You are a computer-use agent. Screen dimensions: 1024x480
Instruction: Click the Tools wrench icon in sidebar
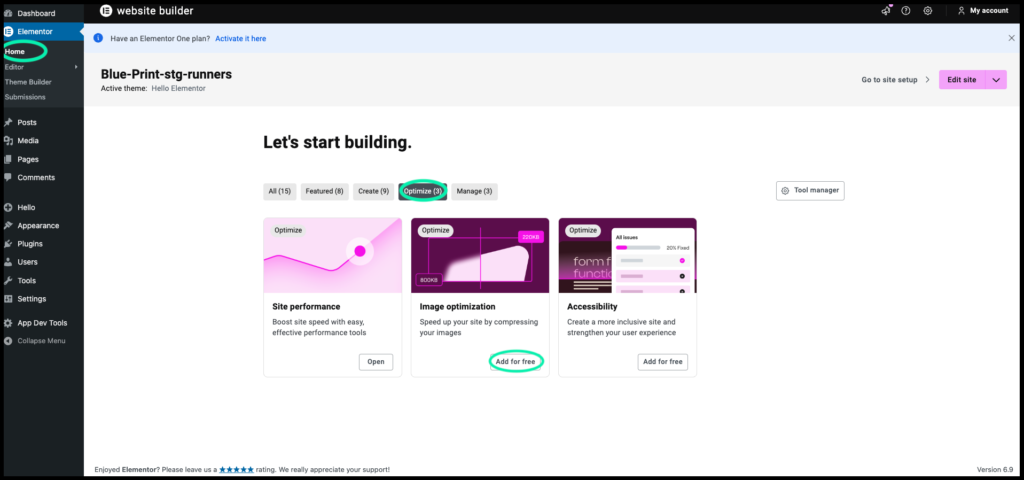(8, 281)
